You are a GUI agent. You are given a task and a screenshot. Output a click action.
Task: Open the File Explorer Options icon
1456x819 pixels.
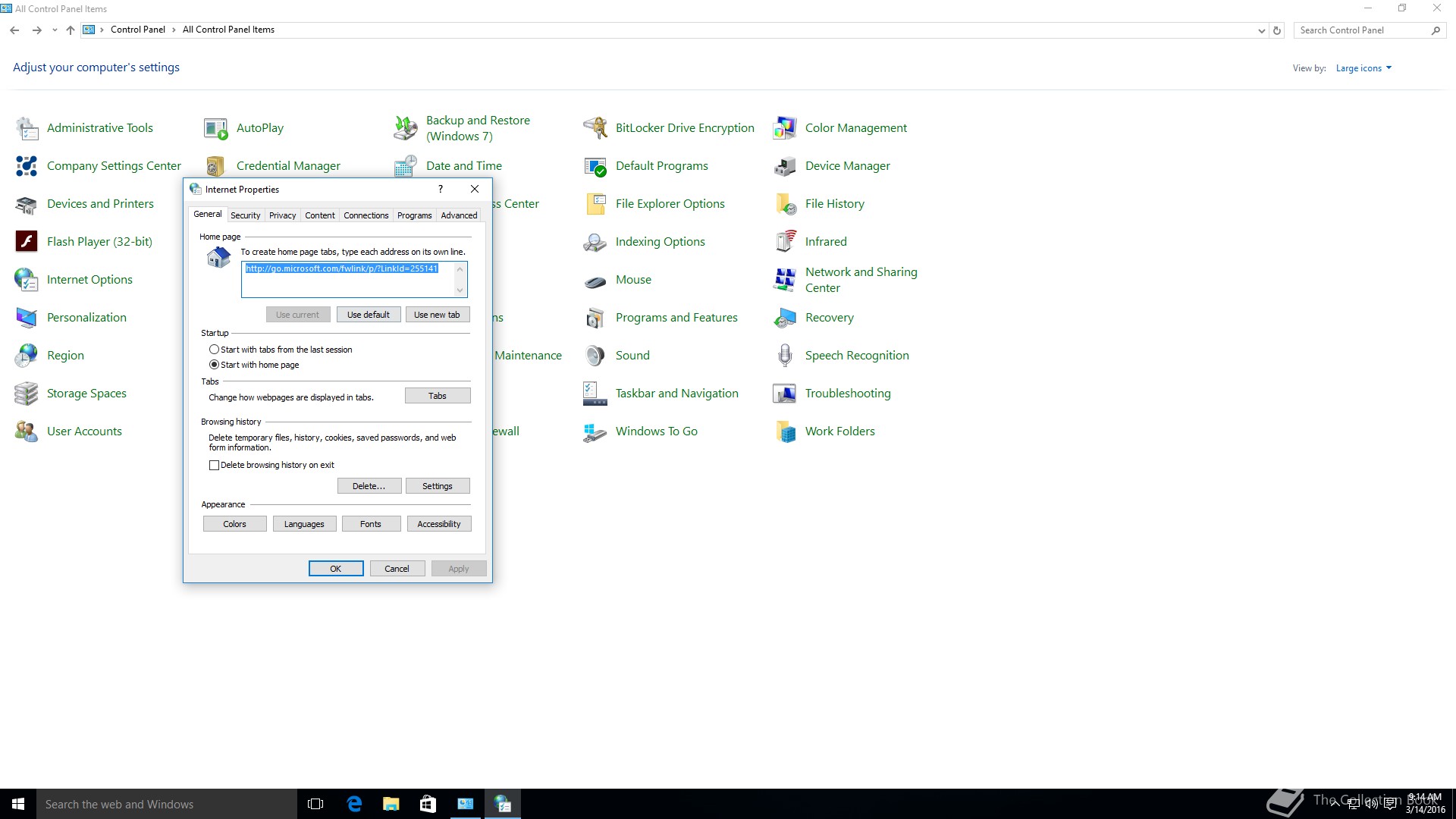point(595,204)
